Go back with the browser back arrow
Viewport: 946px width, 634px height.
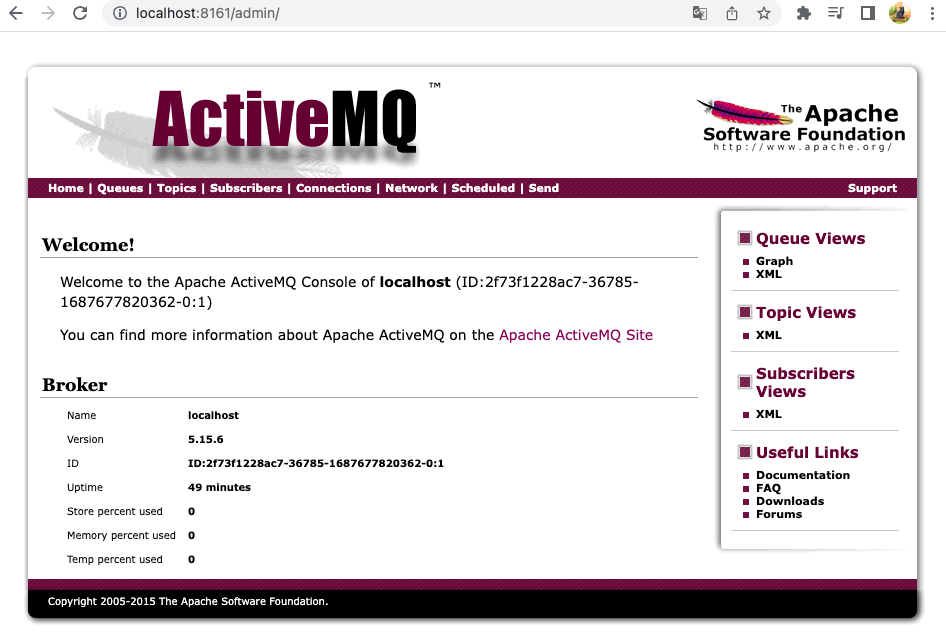pyautogui.click(x=16, y=13)
